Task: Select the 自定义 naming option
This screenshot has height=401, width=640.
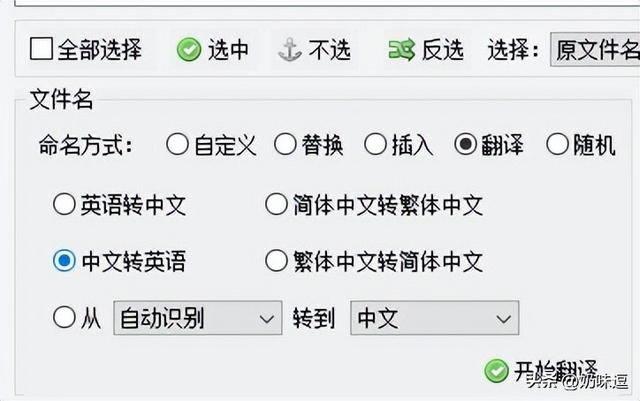Action: point(177,145)
